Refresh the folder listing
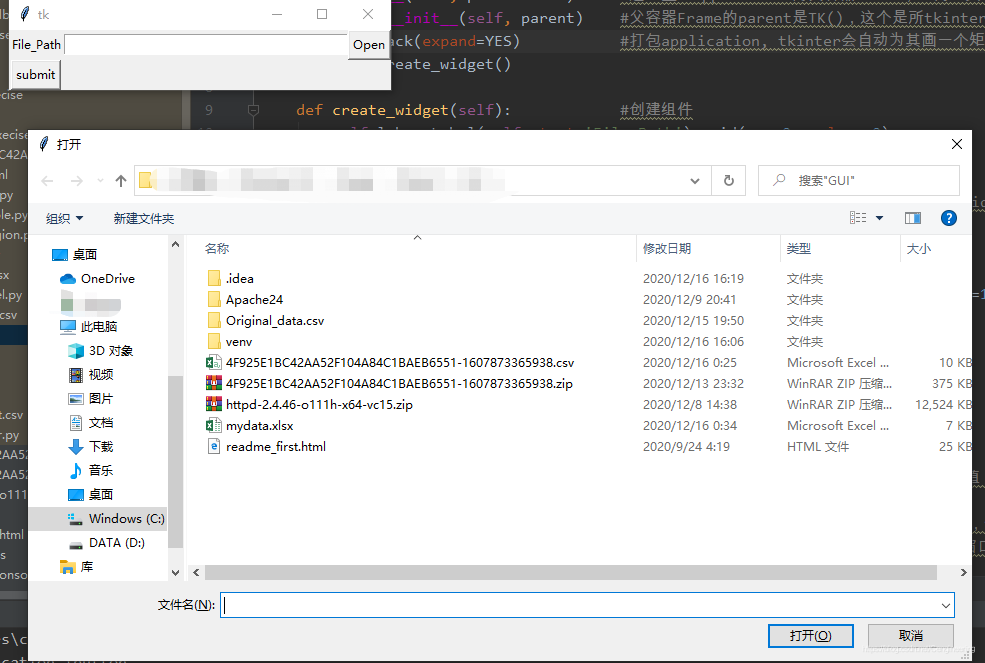The width and height of the screenshot is (985, 663). coord(729,181)
